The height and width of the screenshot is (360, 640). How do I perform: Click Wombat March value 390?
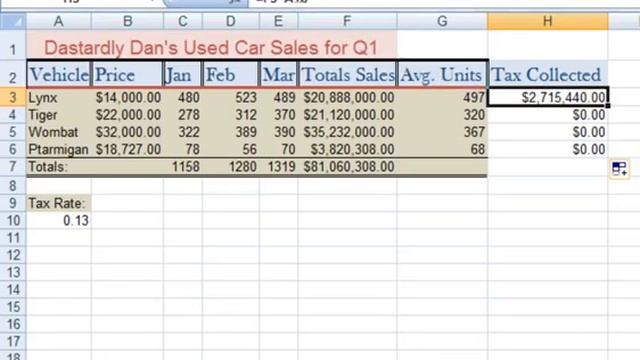pyautogui.click(x=278, y=132)
